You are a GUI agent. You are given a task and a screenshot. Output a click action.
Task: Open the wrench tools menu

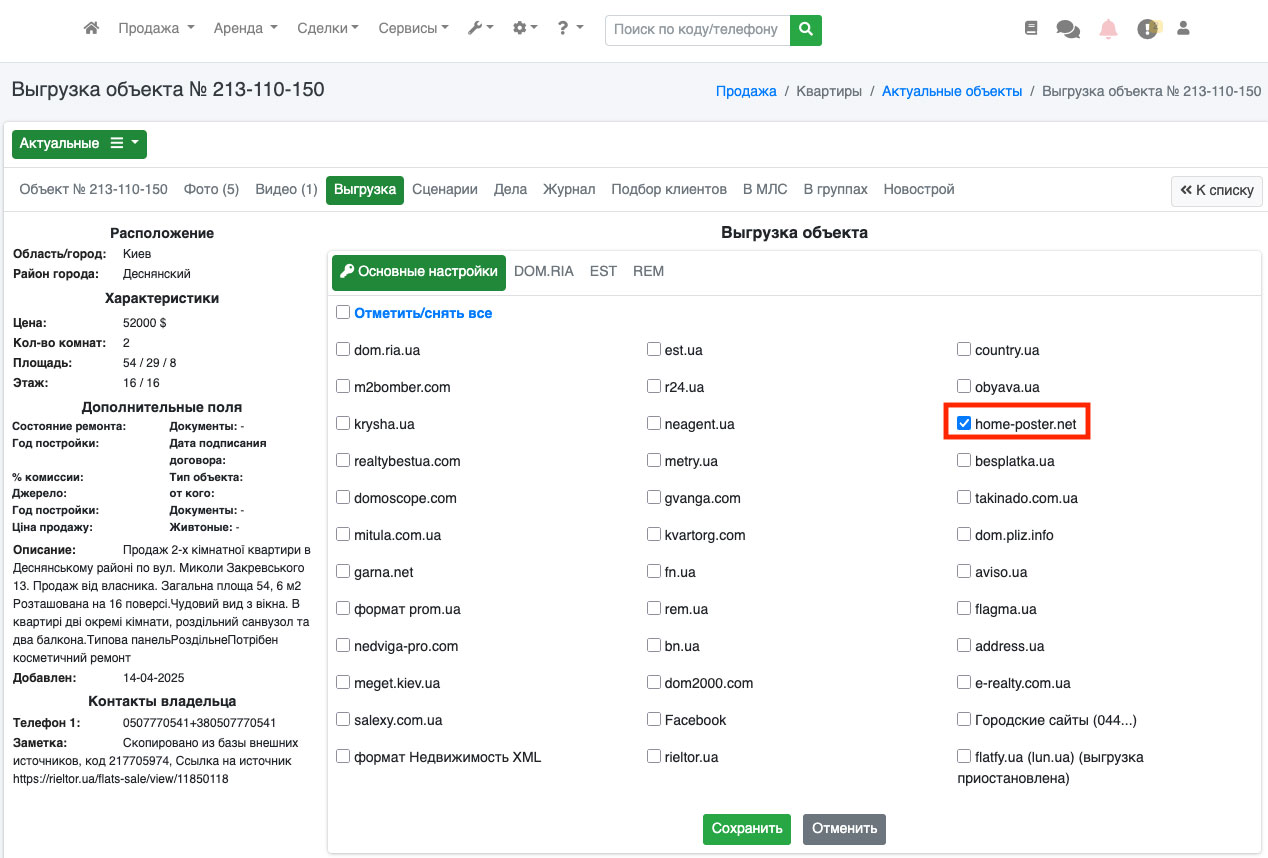click(480, 29)
